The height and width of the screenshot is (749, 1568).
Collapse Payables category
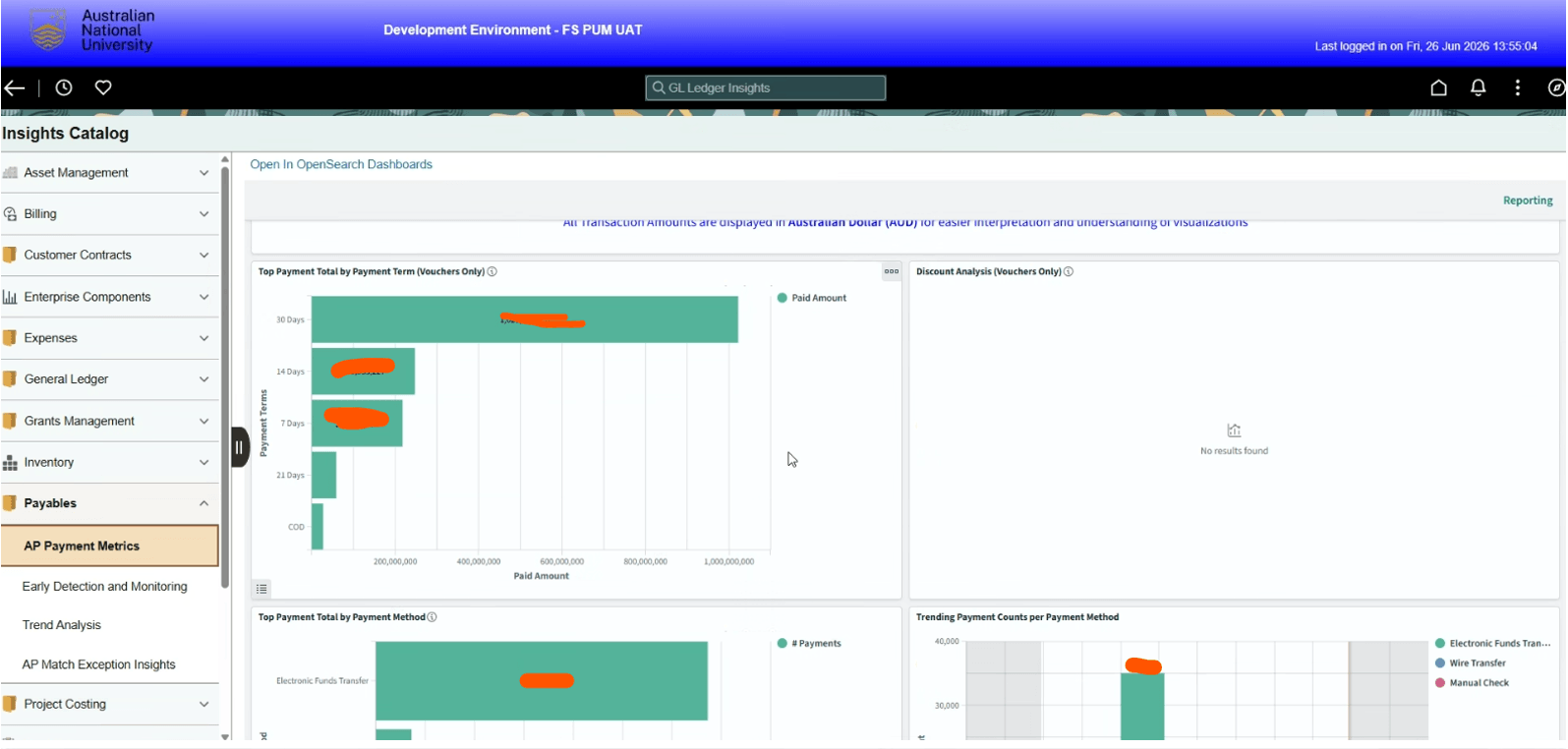pos(204,503)
